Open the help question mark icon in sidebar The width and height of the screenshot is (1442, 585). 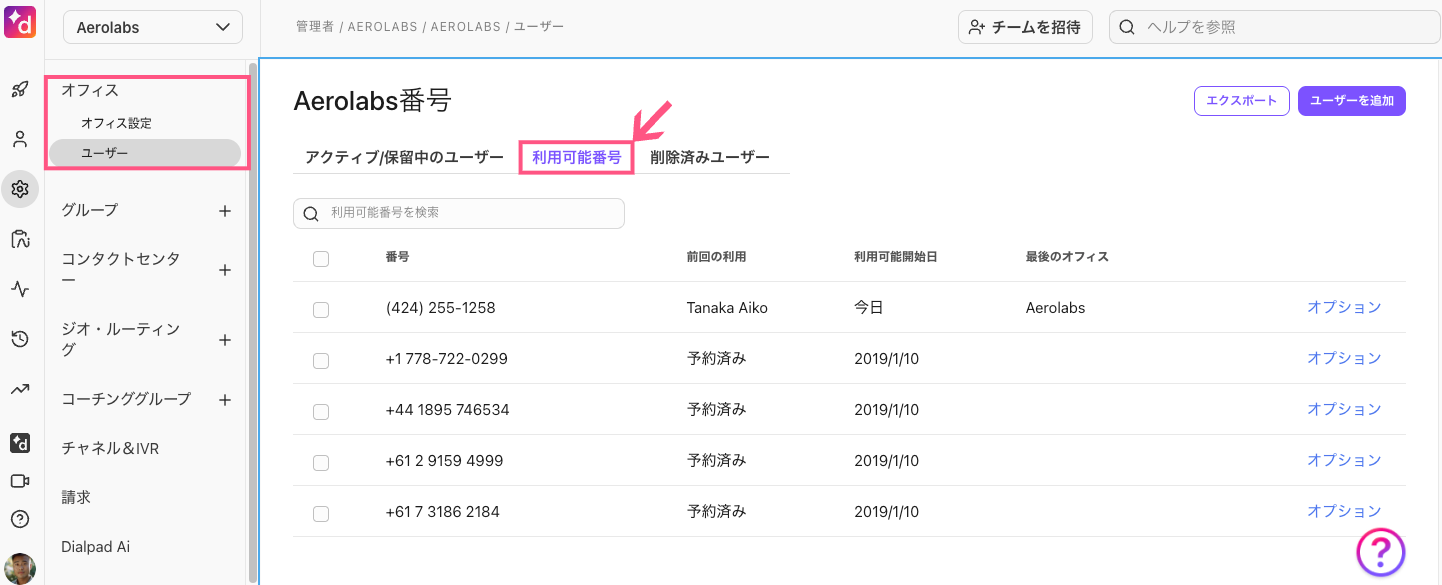point(19,519)
